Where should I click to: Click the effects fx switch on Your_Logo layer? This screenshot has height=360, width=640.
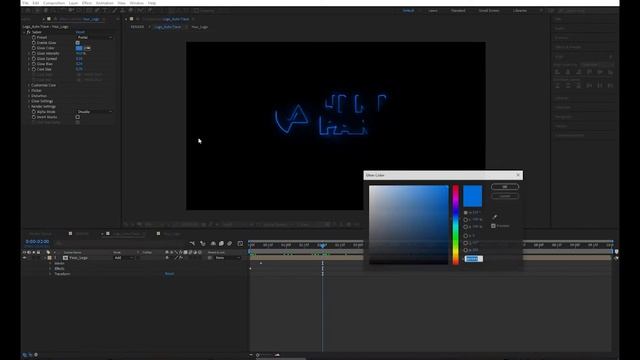(181, 258)
